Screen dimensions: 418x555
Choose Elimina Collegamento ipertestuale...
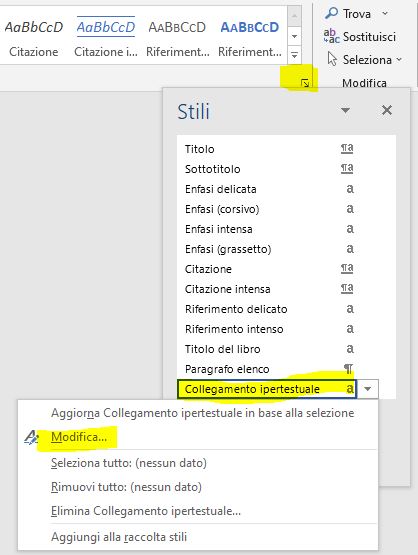pyautogui.click(x=146, y=511)
